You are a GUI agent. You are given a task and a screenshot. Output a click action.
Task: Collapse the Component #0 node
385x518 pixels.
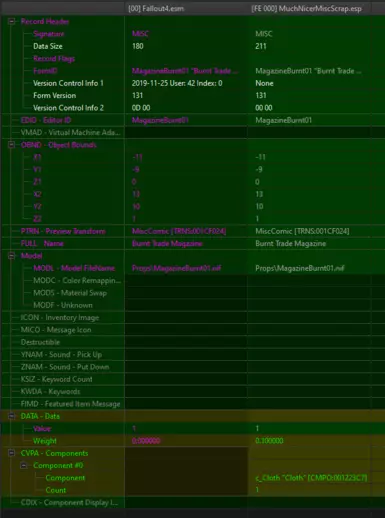pos(24,465)
